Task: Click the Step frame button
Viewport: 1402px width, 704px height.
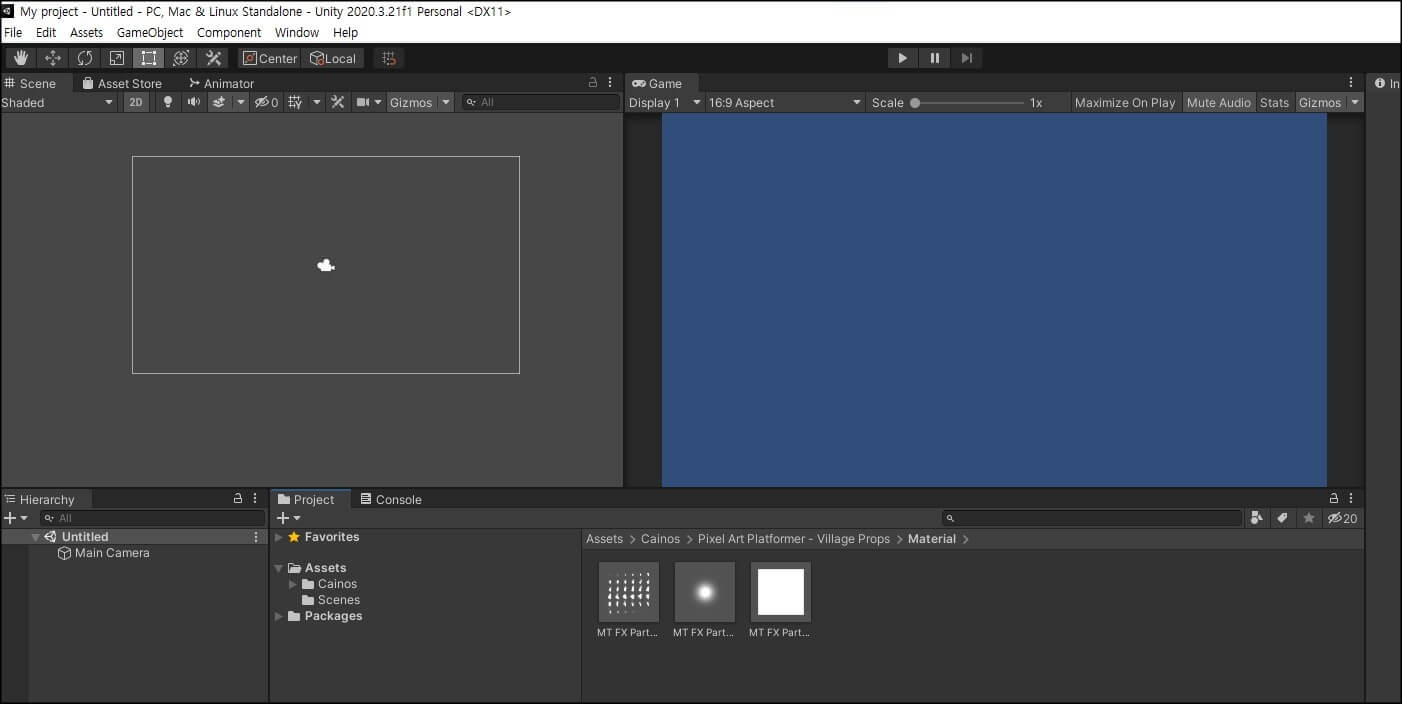Action: [x=967, y=58]
